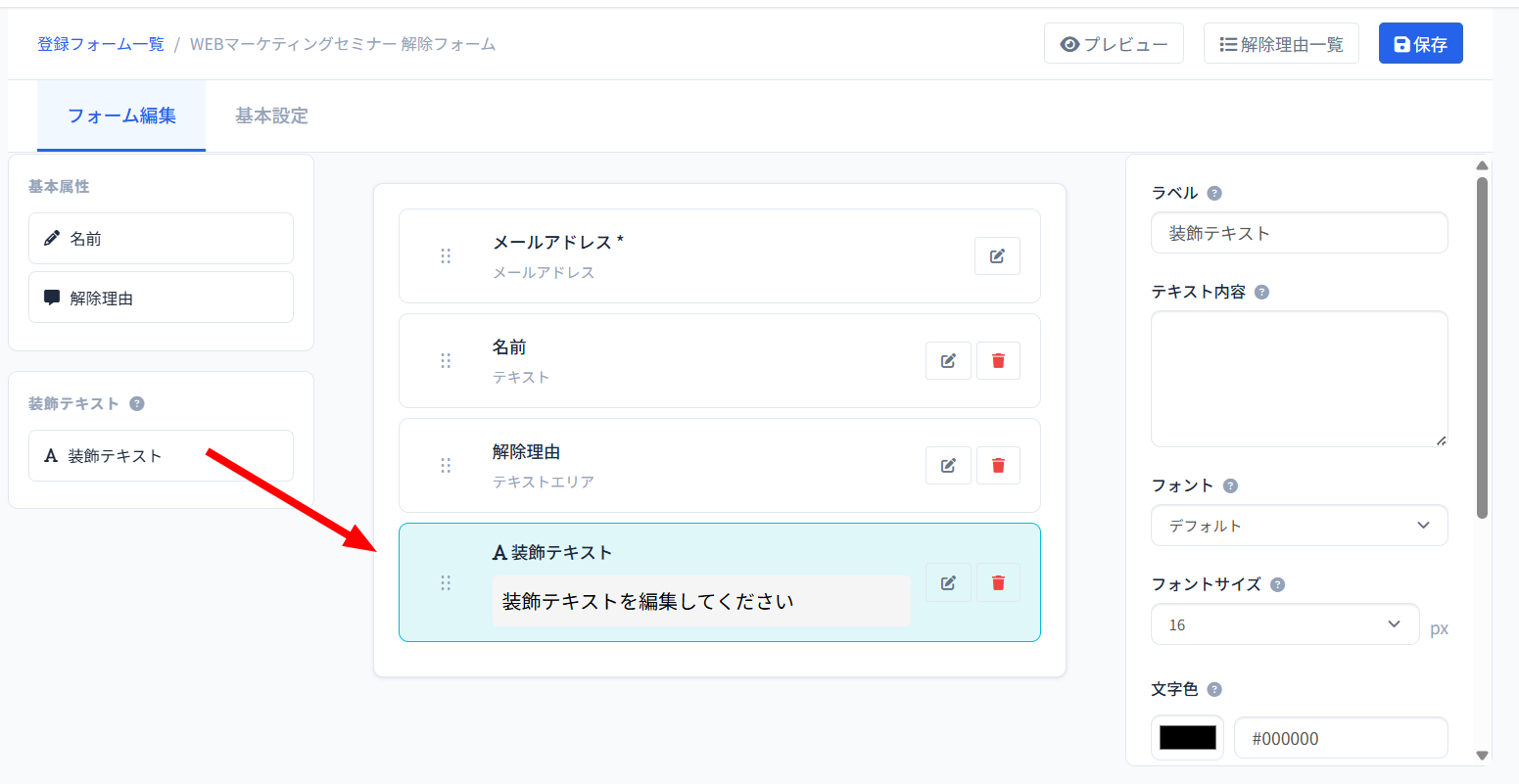Click the テキスト内容 text area

(x=1299, y=379)
